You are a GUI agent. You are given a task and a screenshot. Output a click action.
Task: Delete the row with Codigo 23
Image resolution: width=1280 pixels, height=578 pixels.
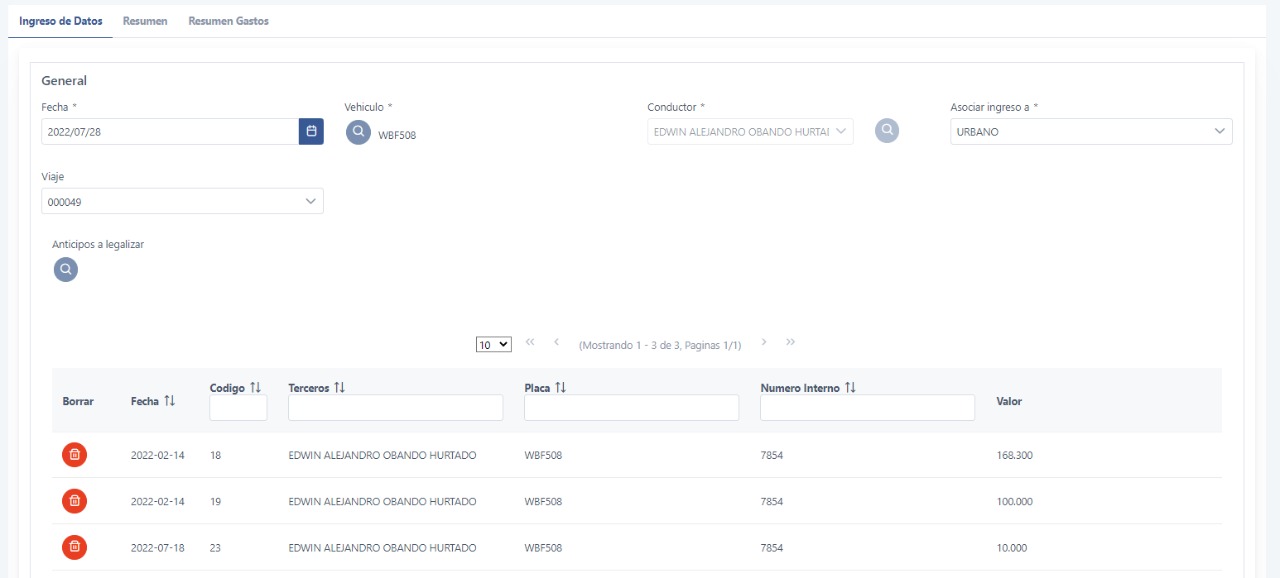point(74,547)
